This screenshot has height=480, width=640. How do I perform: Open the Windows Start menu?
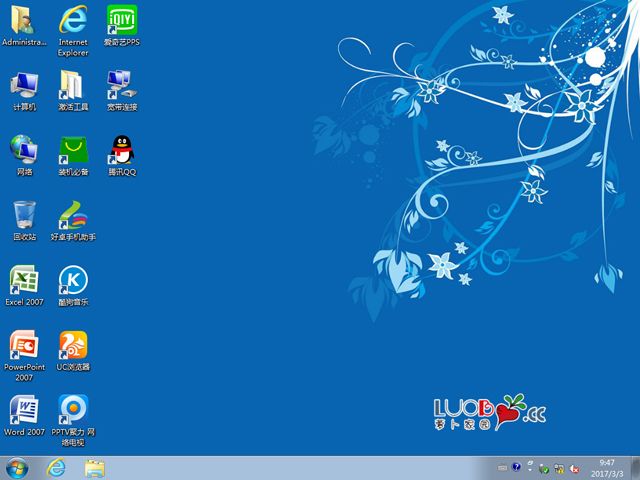17,467
